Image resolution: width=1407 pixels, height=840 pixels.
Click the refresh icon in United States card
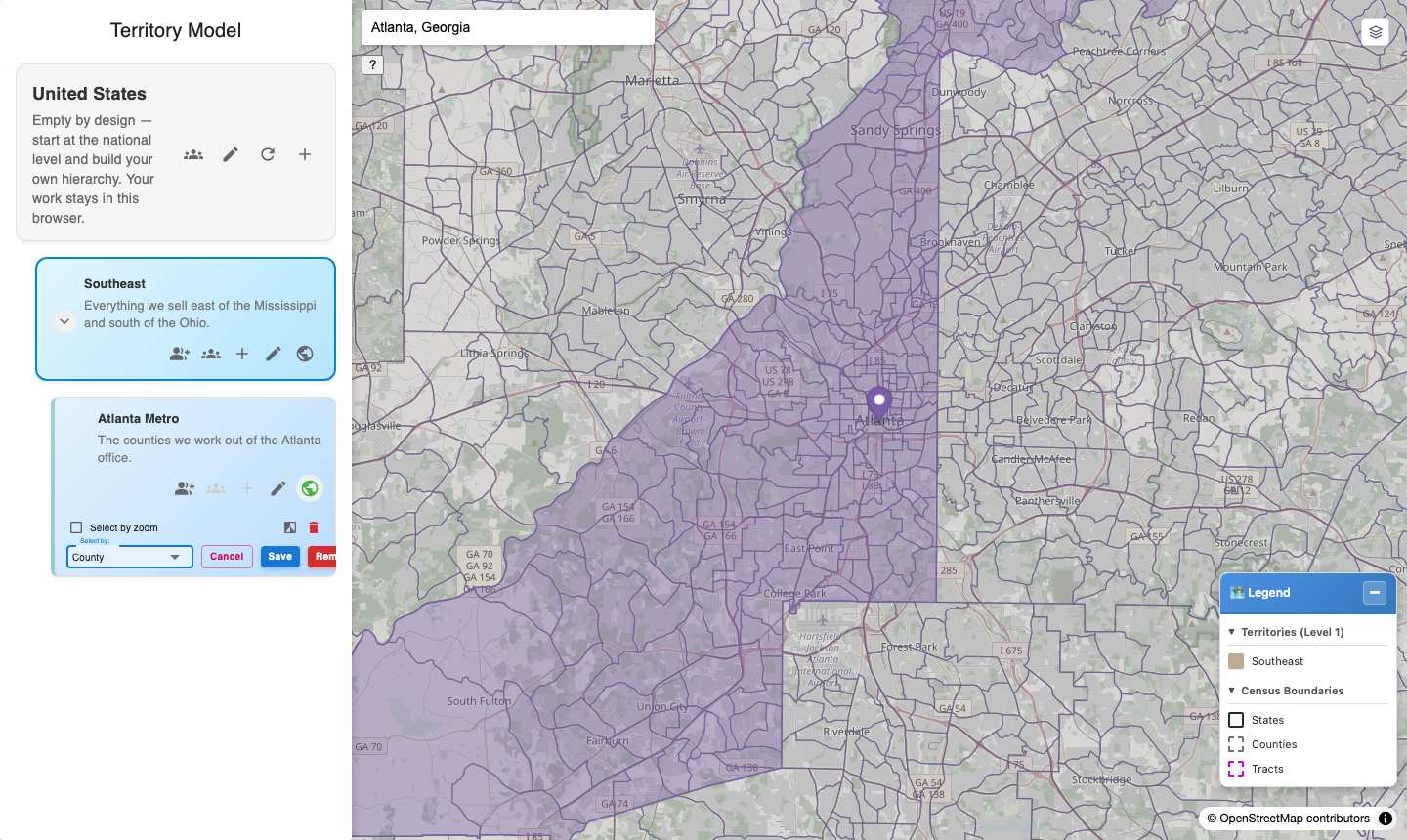[x=268, y=154]
